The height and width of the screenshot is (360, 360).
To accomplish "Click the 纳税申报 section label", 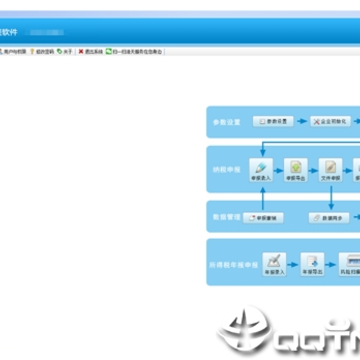I will 227,170.
